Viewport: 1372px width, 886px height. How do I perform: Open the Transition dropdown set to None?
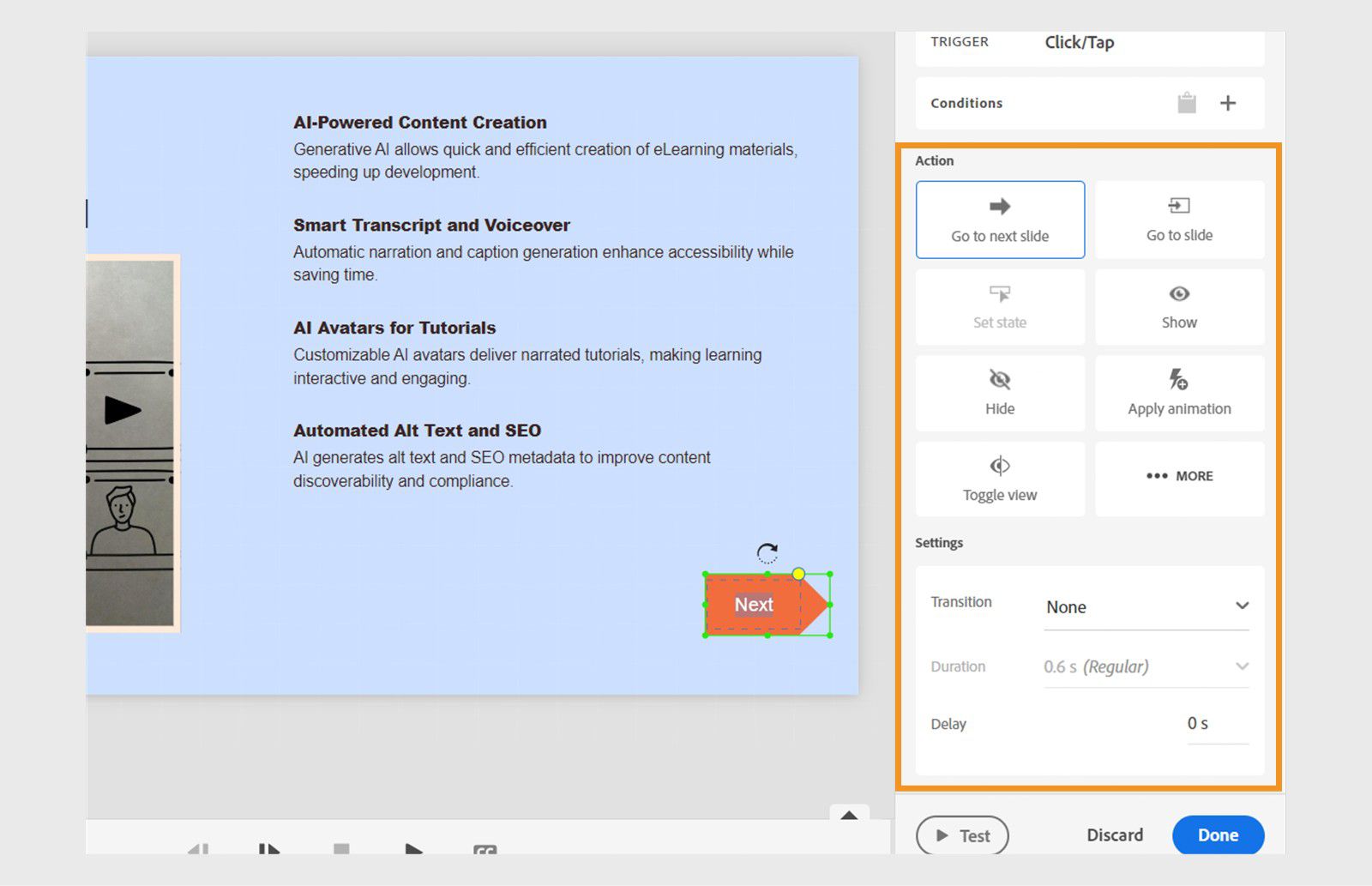point(1146,606)
